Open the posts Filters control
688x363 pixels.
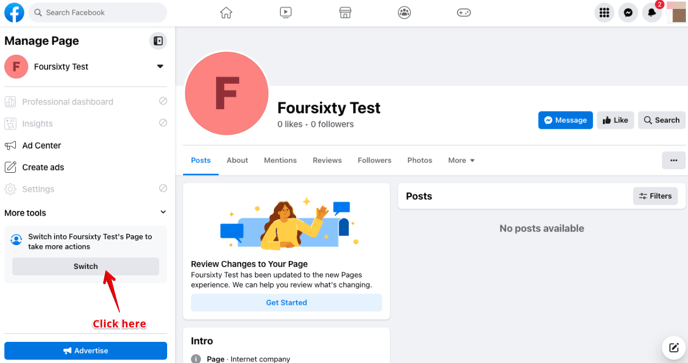pyautogui.click(x=655, y=196)
